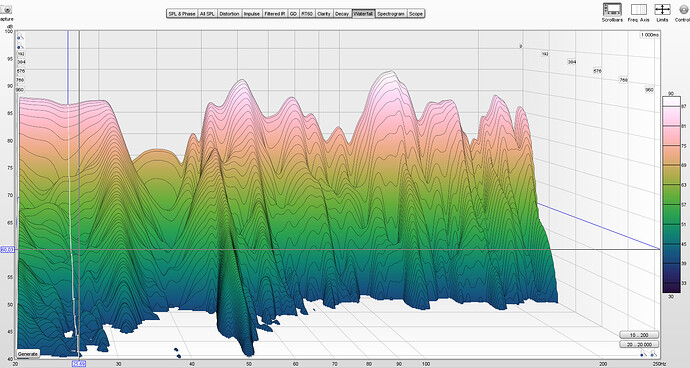Switch to the Spectrogram tab
The width and height of the screenshot is (690, 368).
click(x=391, y=14)
